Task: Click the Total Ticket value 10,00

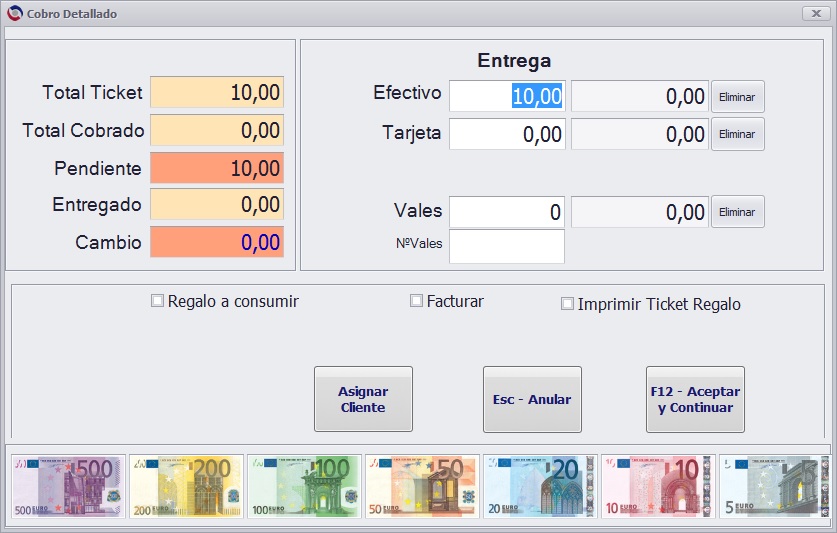Action: (x=217, y=92)
